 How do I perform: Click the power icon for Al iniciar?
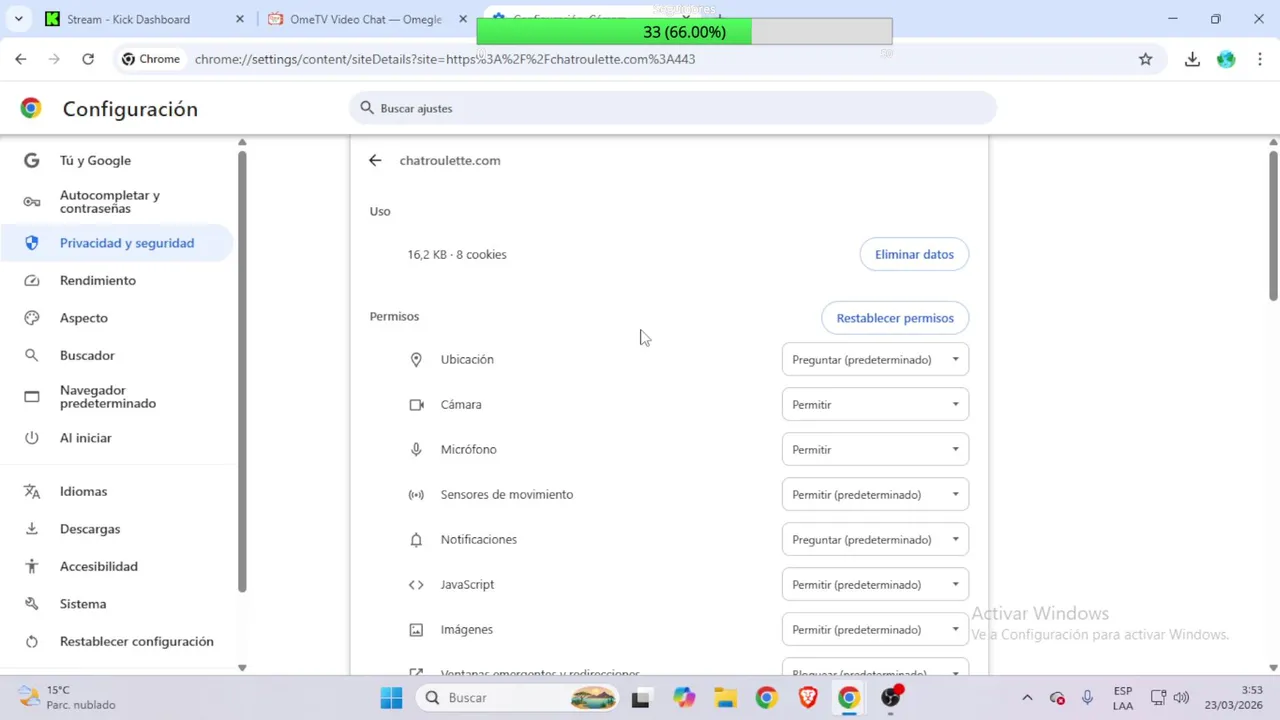31,438
